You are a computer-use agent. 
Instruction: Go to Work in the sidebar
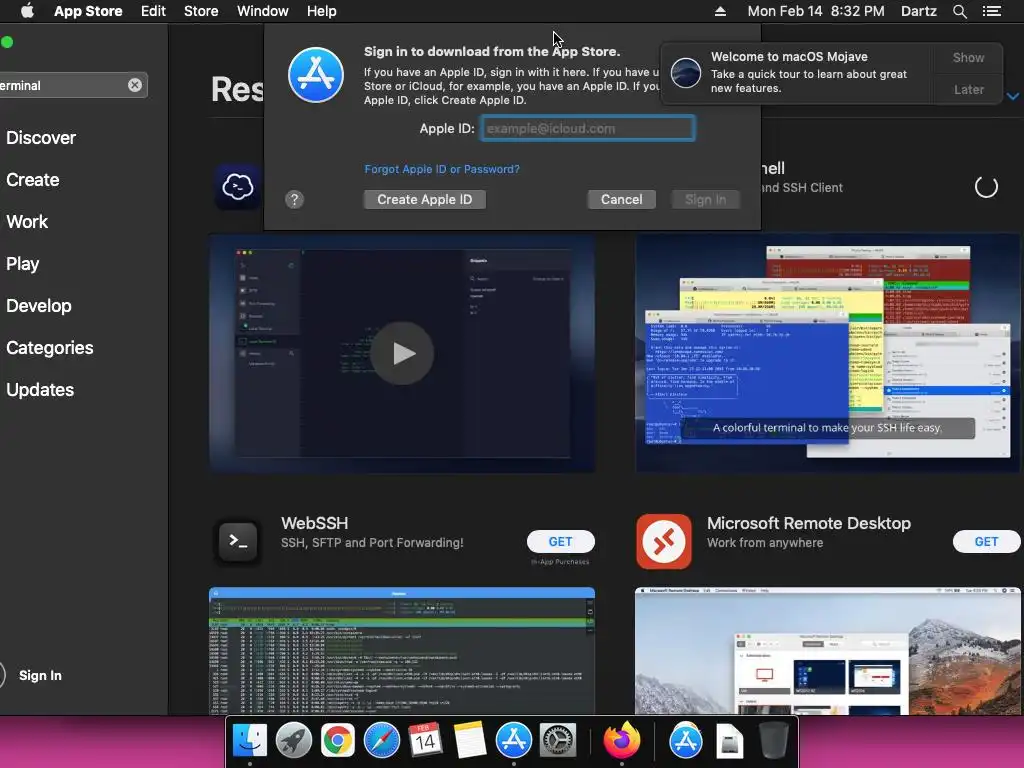pyautogui.click(x=27, y=221)
